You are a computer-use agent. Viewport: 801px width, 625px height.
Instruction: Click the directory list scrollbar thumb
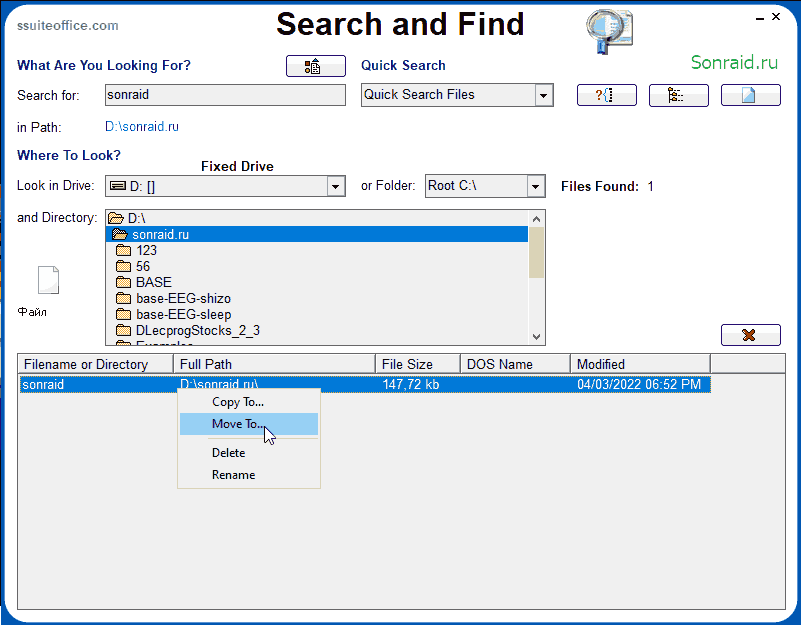[536, 253]
